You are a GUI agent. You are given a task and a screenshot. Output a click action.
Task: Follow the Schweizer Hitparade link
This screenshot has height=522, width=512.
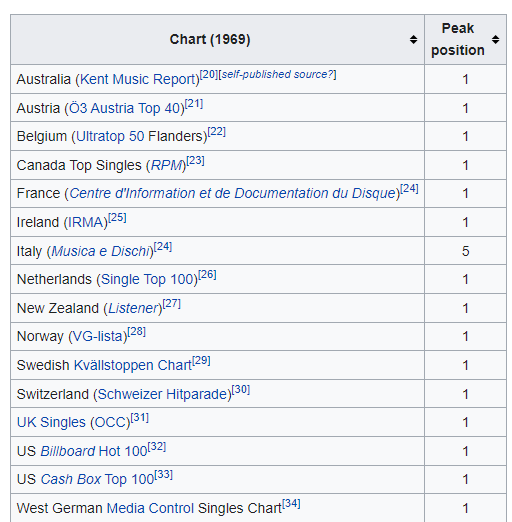[162, 394]
